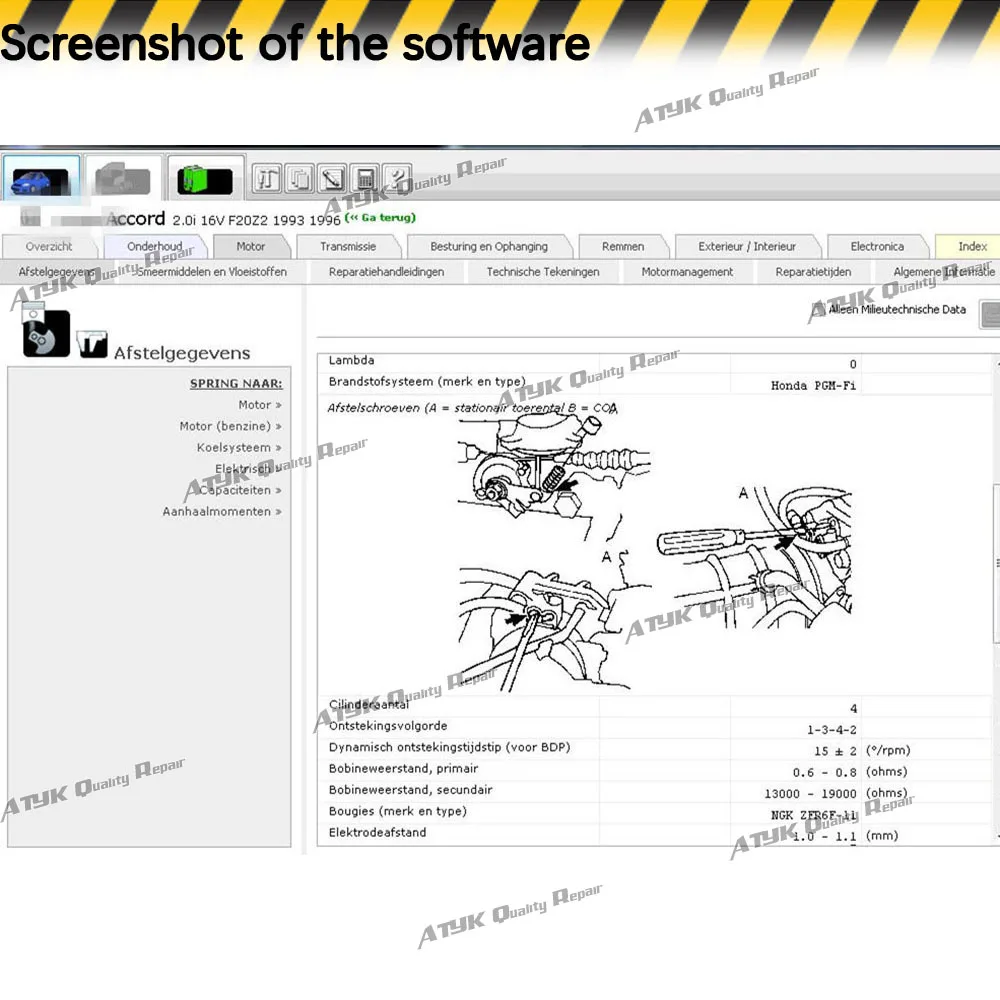The height and width of the screenshot is (1000, 1000).
Task: Open the green fuel can module
Action: tap(205, 179)
